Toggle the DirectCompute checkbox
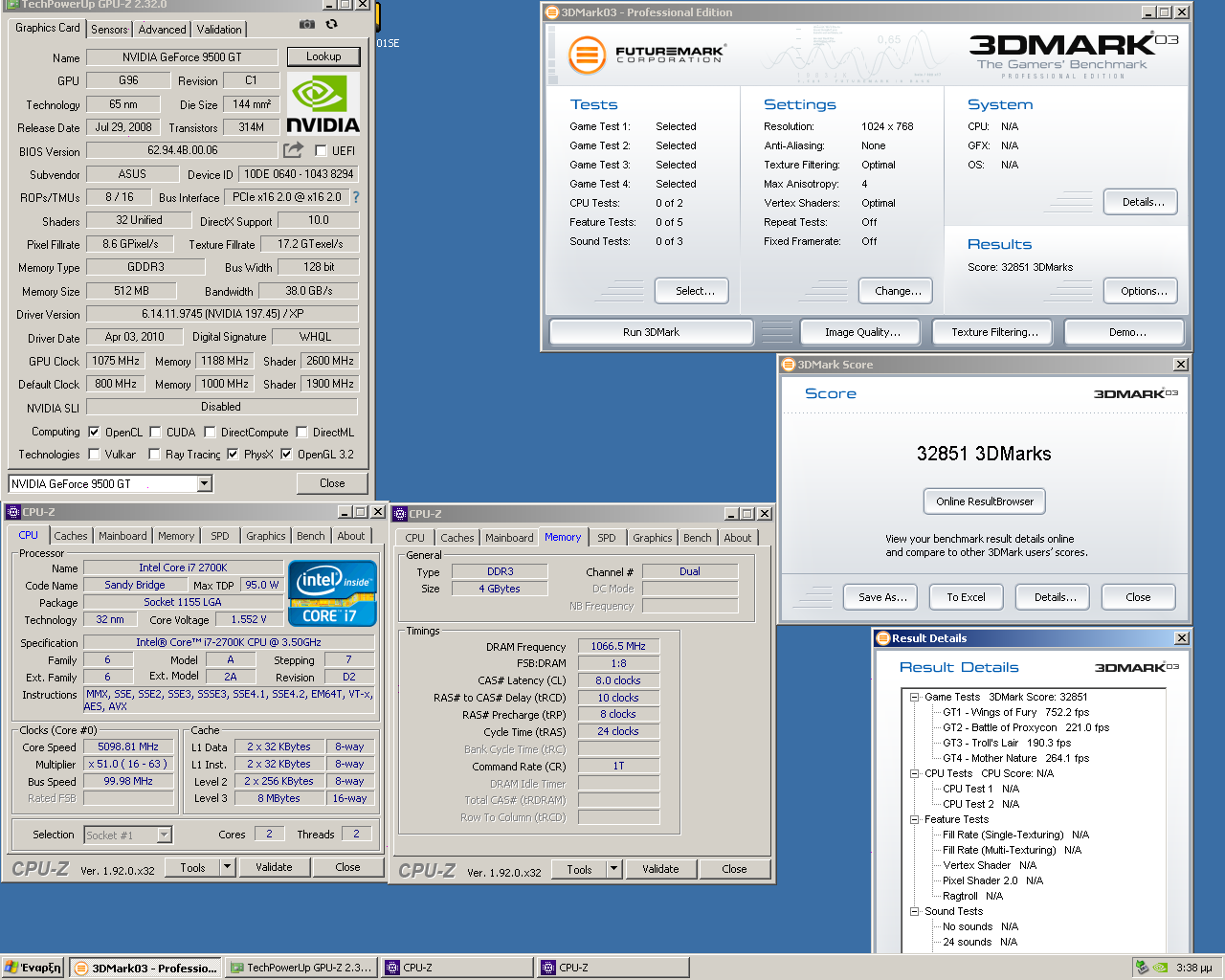 210,433
